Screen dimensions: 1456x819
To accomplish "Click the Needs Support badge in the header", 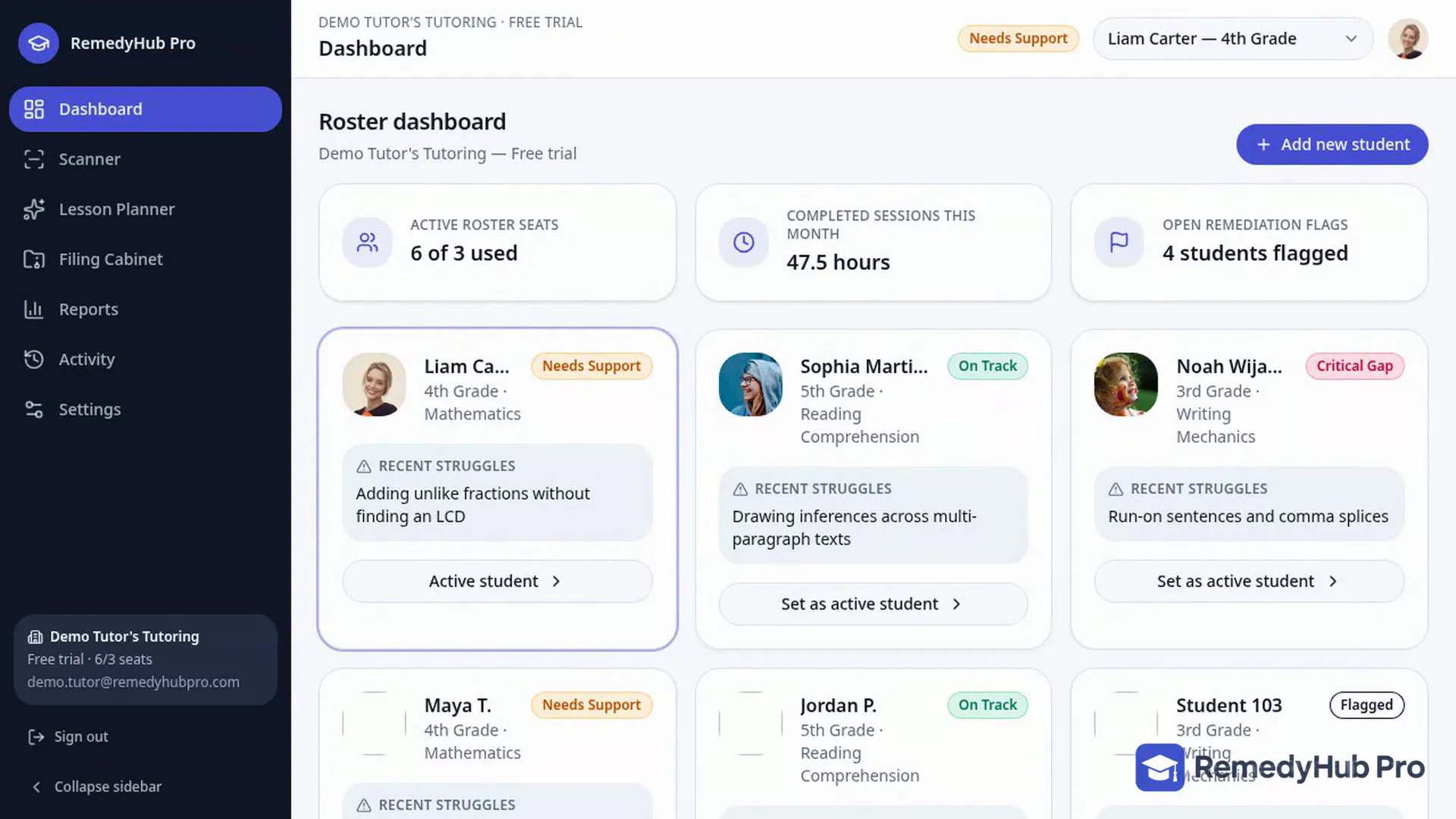I will click(1018, 39).
